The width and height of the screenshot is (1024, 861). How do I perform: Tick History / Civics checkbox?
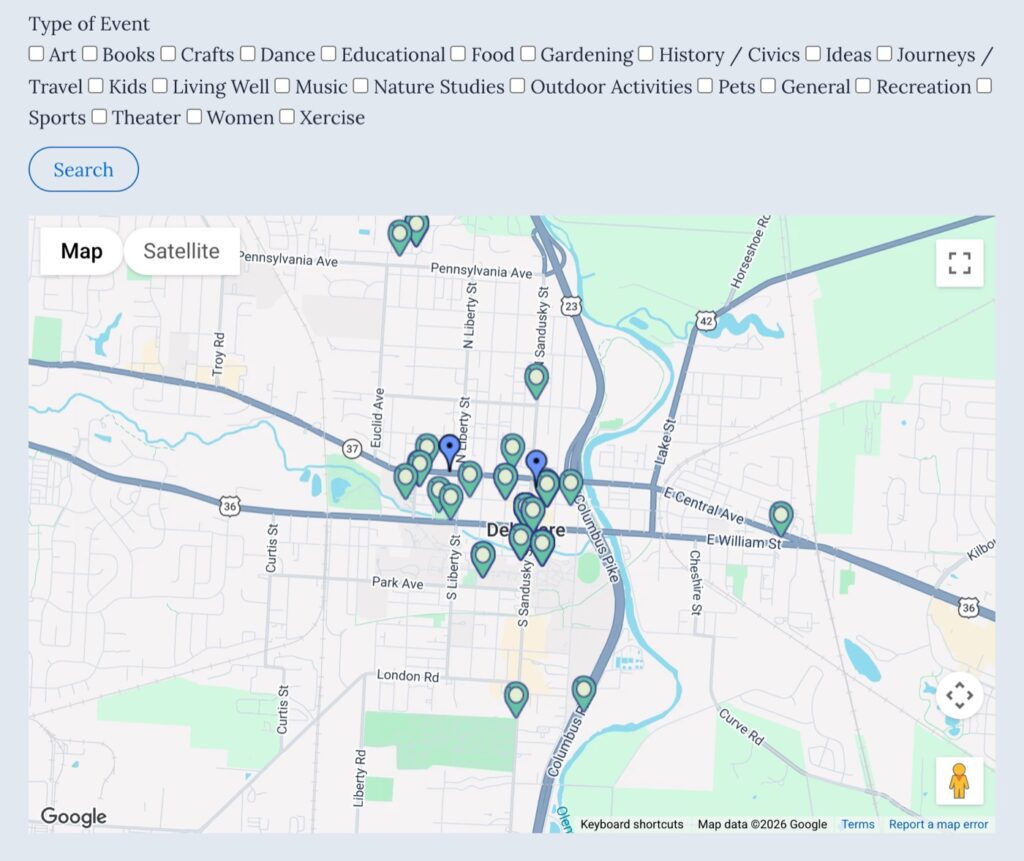pyautogui.click(x=646, y=54)
